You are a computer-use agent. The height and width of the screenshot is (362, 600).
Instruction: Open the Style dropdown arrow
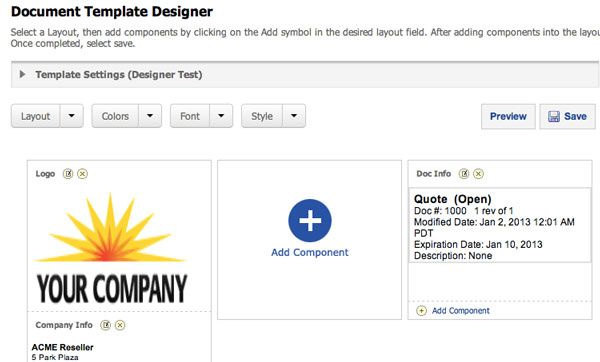pos(294,116)
